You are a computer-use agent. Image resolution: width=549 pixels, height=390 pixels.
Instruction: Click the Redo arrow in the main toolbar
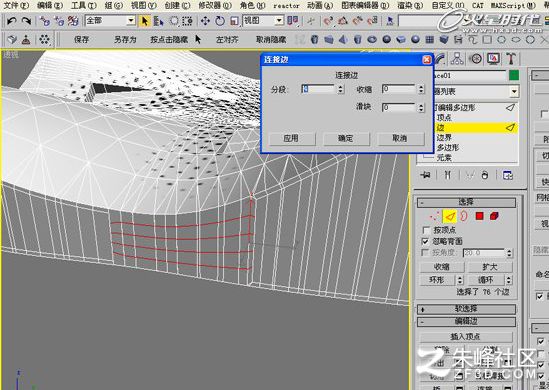(26, 21)
